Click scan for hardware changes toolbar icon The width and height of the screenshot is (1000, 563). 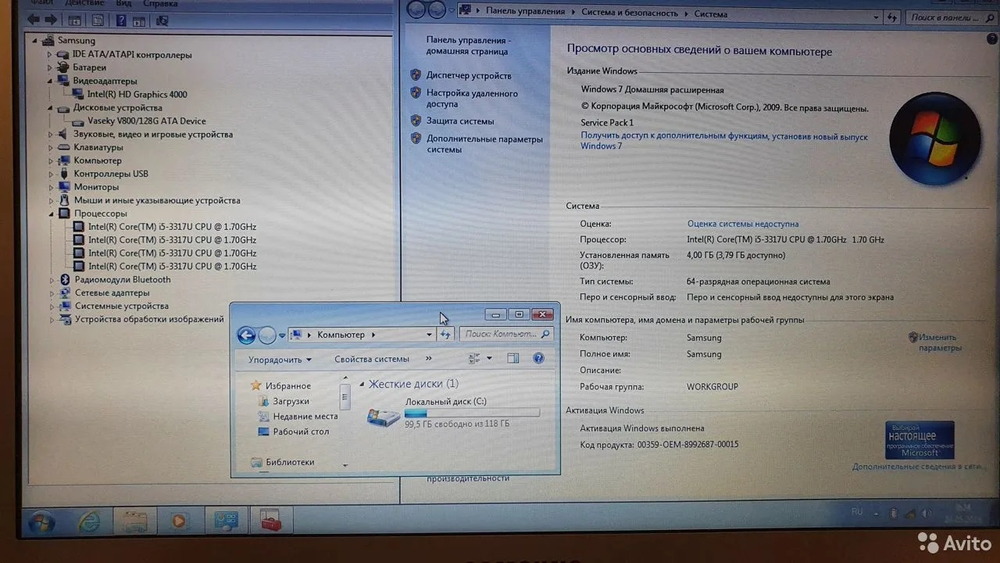pyautogui.click(x=162, y=21)
